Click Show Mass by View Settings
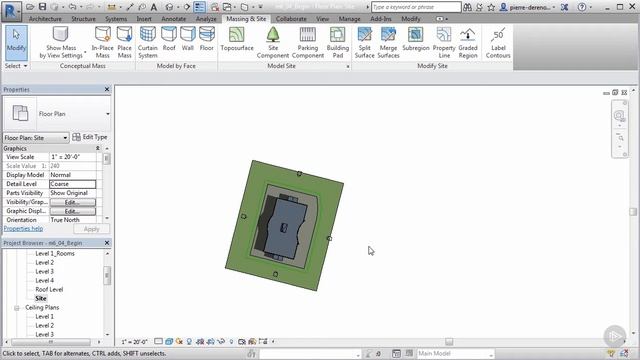The image size is (640, 360). click(x=61, y=43)
